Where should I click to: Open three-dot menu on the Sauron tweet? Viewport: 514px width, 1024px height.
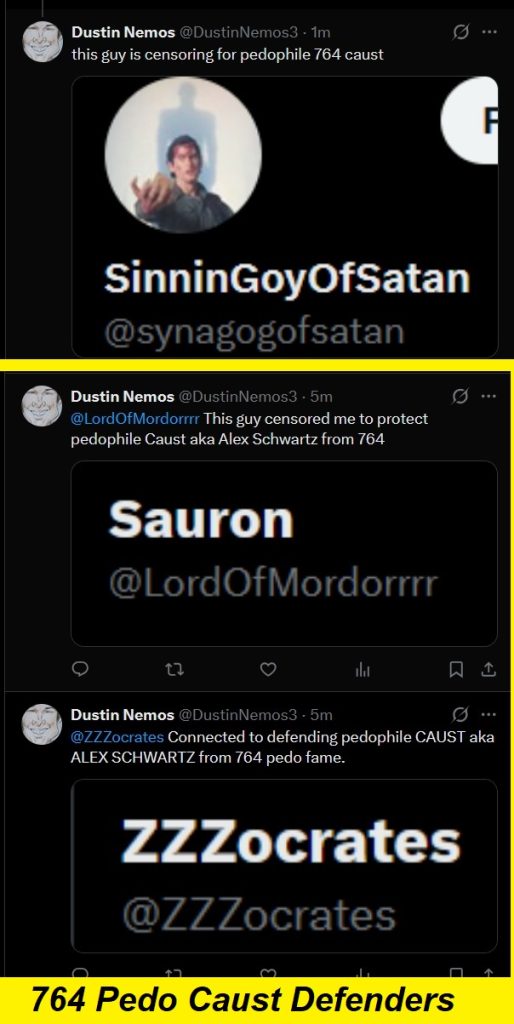pos(489,396)
